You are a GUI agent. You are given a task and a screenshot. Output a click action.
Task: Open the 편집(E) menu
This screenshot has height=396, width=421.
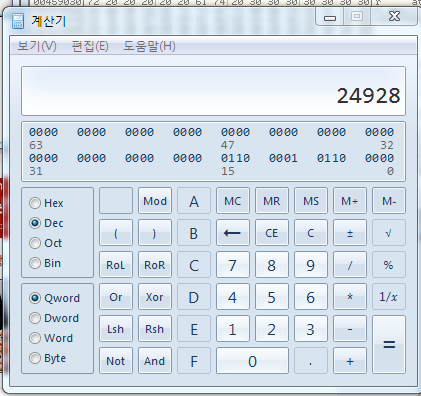[x=90, y=46]
